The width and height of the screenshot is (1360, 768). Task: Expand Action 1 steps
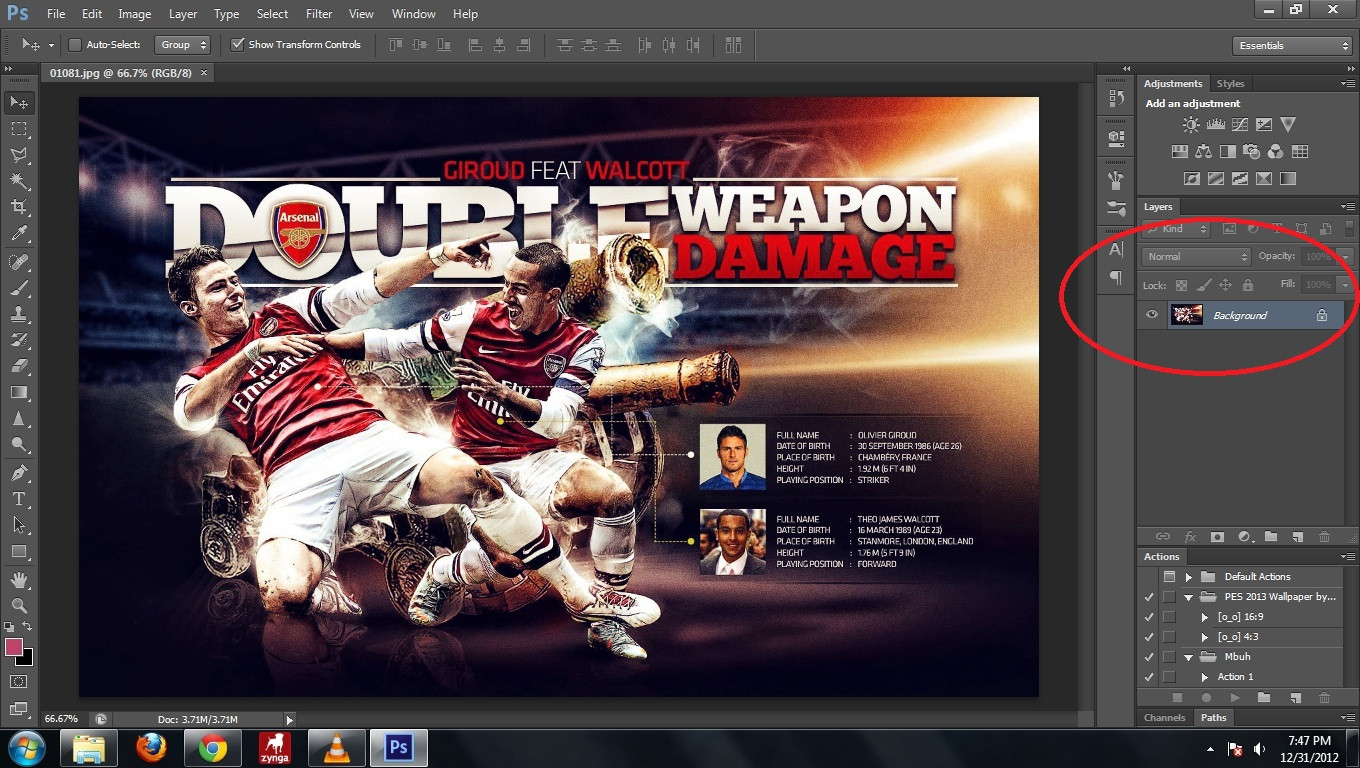click(x=1205, y=677)
